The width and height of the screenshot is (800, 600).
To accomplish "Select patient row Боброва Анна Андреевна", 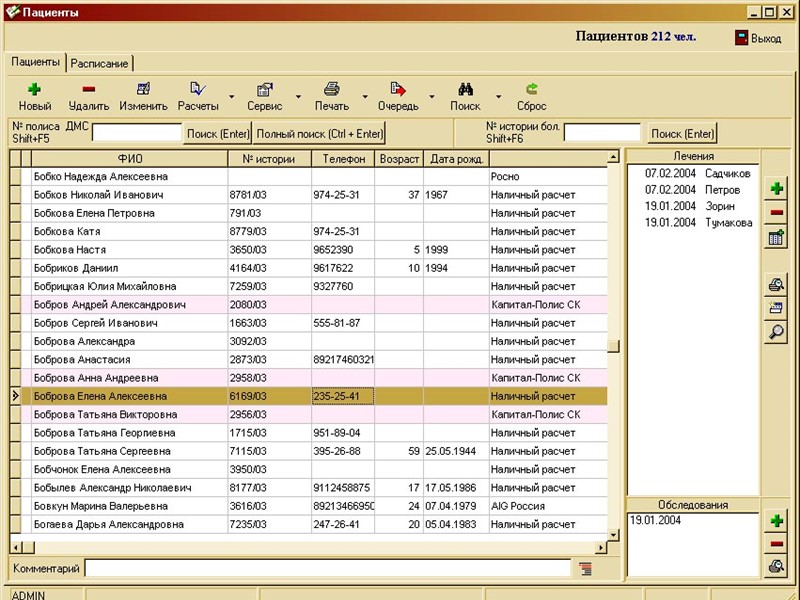I will [x=309, y=378].
